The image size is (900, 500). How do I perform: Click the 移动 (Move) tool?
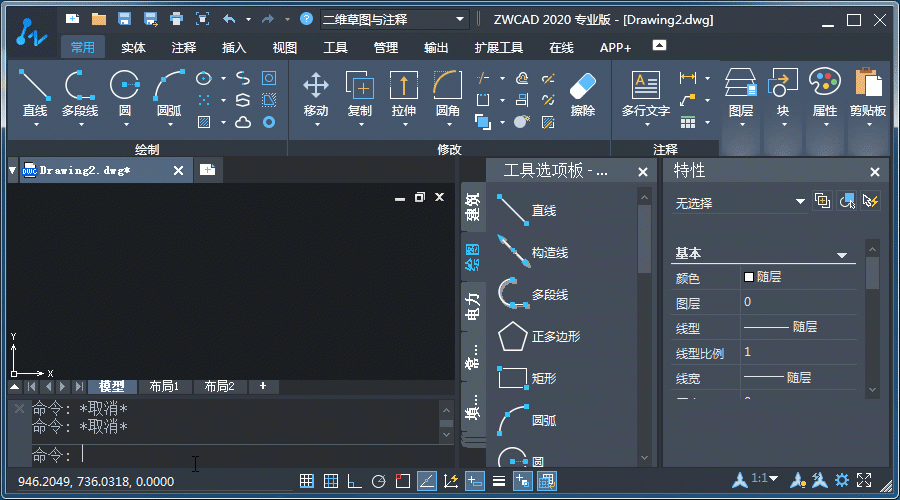click(316, 93)
